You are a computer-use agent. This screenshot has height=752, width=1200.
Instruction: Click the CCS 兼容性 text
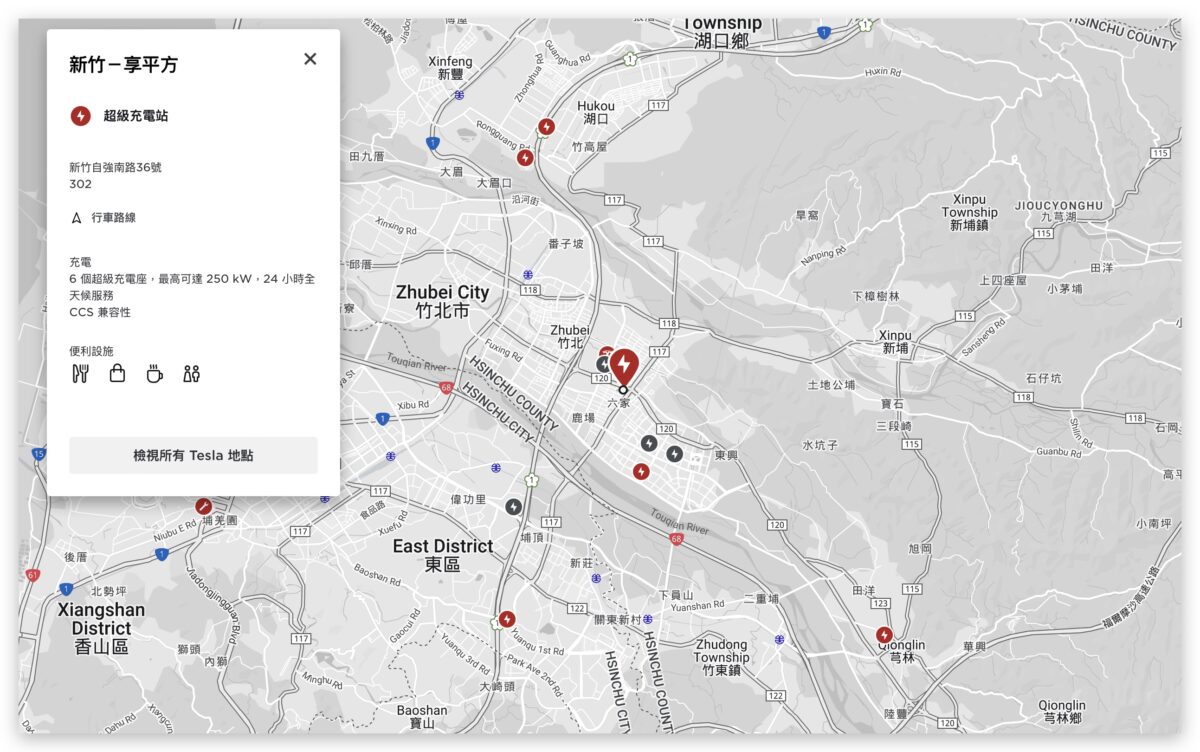pyautogui.click(x=100, y=312)
